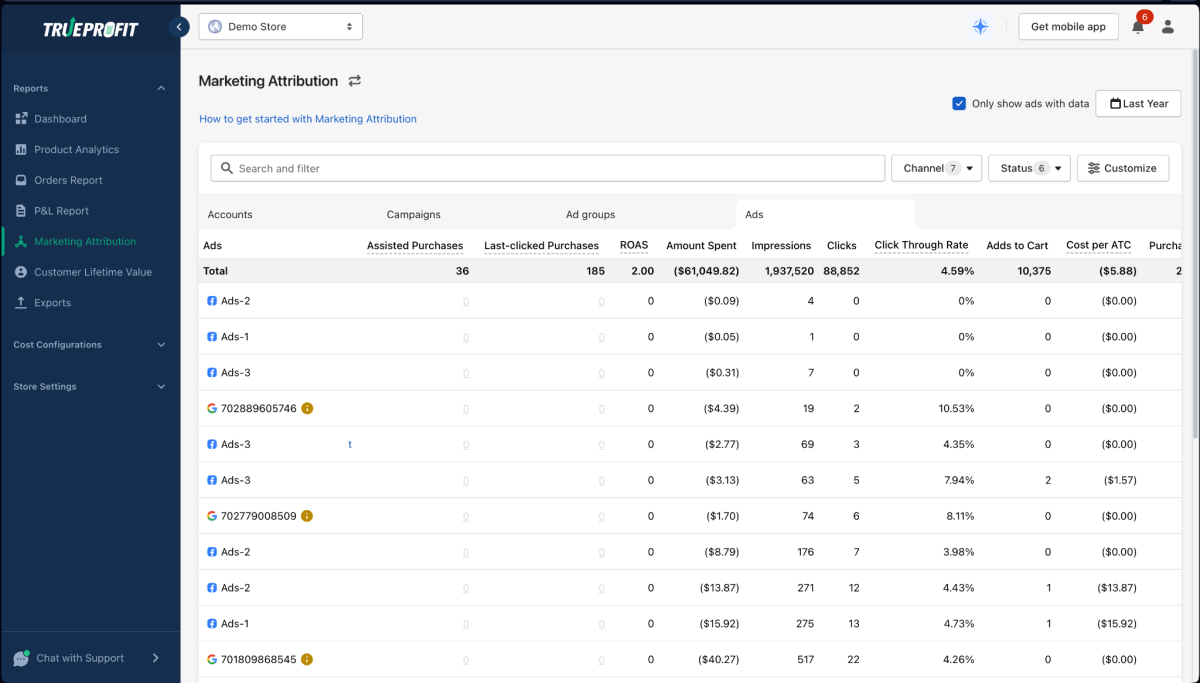Click the P&L Report sidebar icon
The height and width of the screenshot is (683, 1200).
[x=22, y=211]
